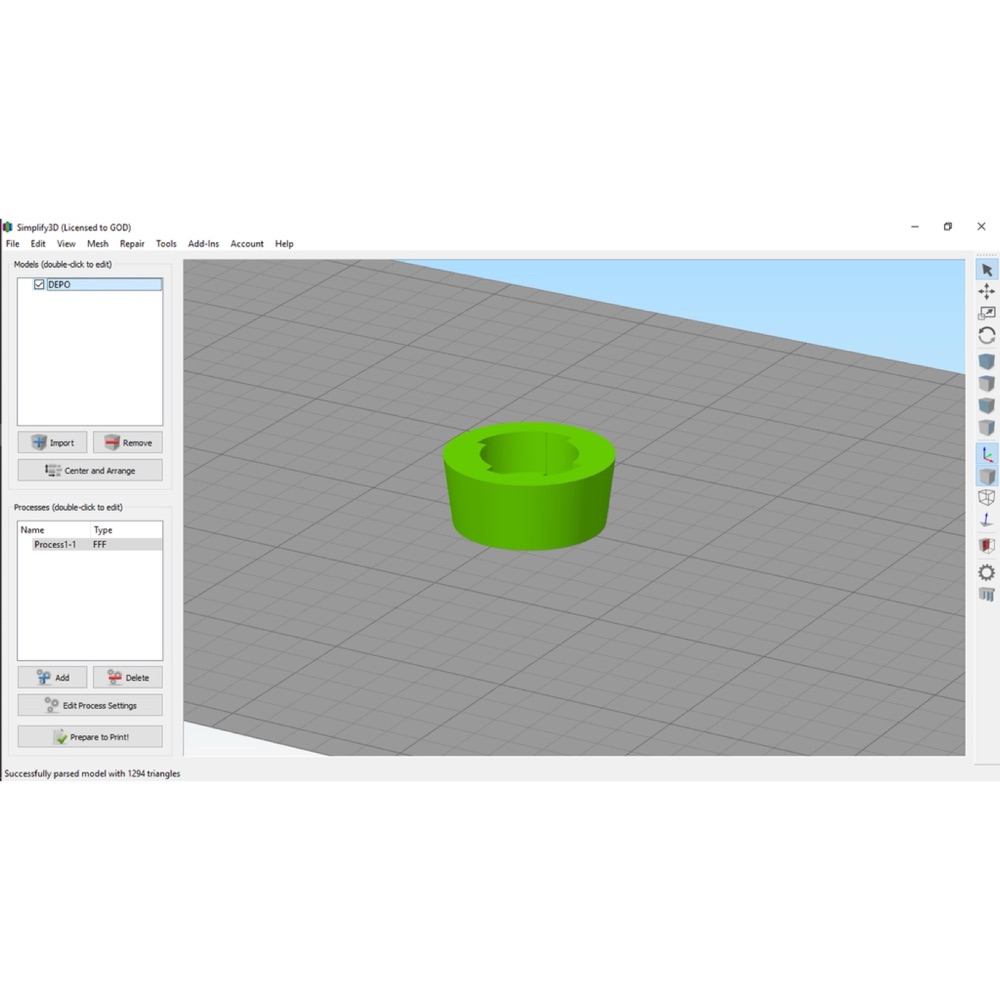
Task: Click the Name column header
Action: pos(54,530)
